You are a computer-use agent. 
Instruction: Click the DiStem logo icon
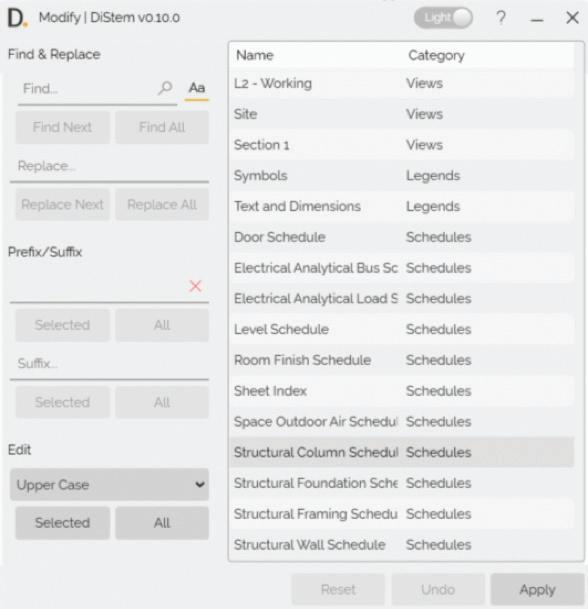(18, 18)
